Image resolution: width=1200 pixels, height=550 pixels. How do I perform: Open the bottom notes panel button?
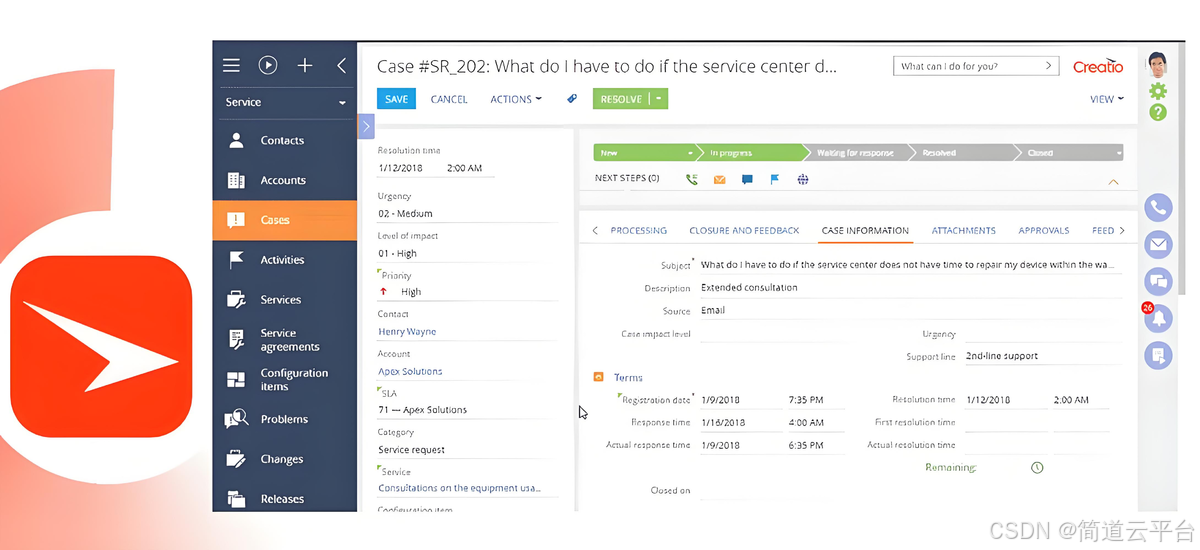coord(1158,354)
